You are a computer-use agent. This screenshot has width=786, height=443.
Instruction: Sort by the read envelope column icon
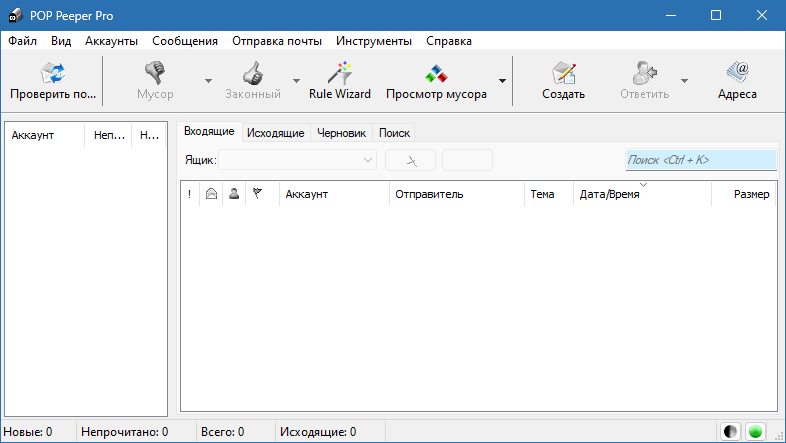[212, 194]
